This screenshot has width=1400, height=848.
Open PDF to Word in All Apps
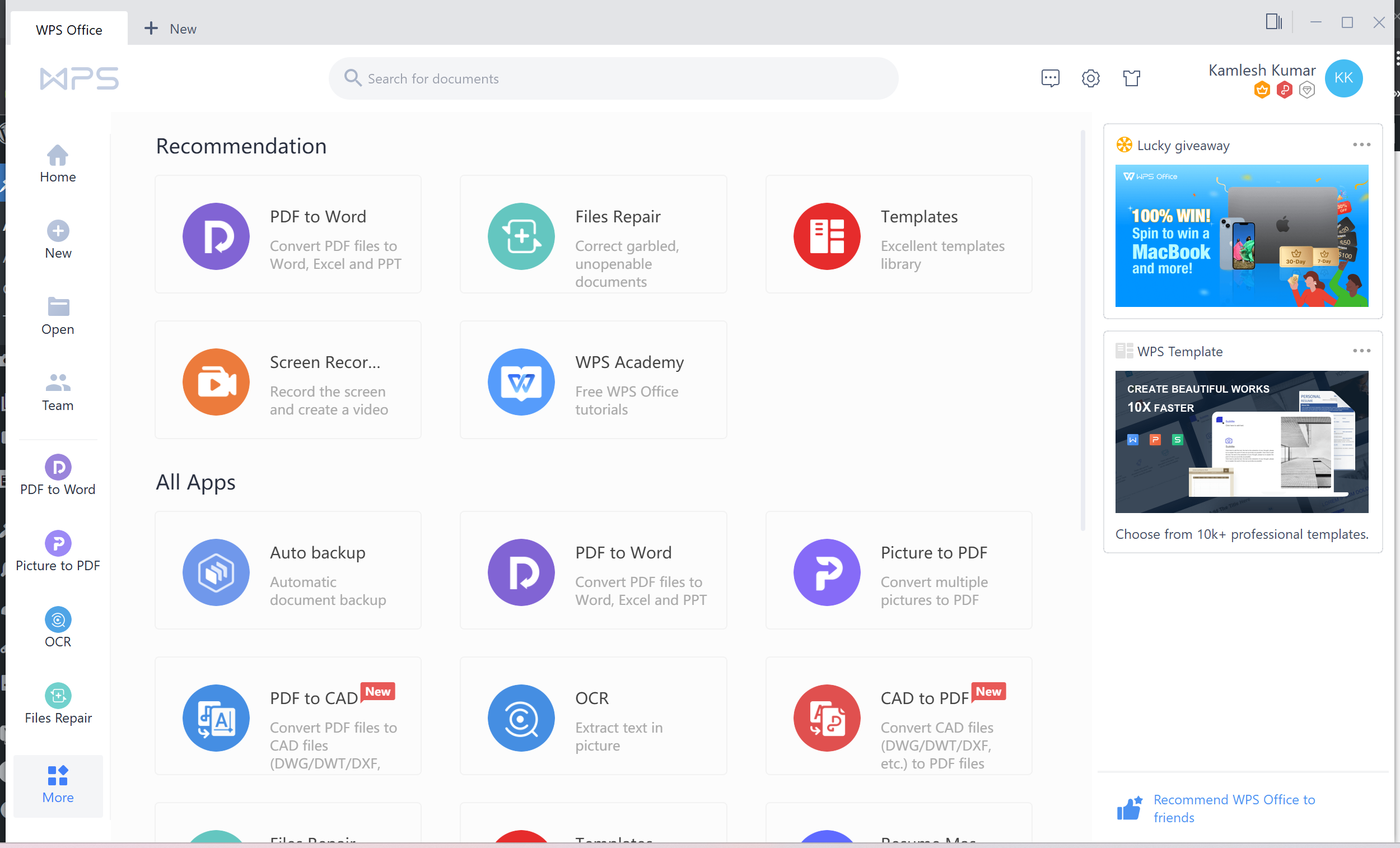(593, 570)
